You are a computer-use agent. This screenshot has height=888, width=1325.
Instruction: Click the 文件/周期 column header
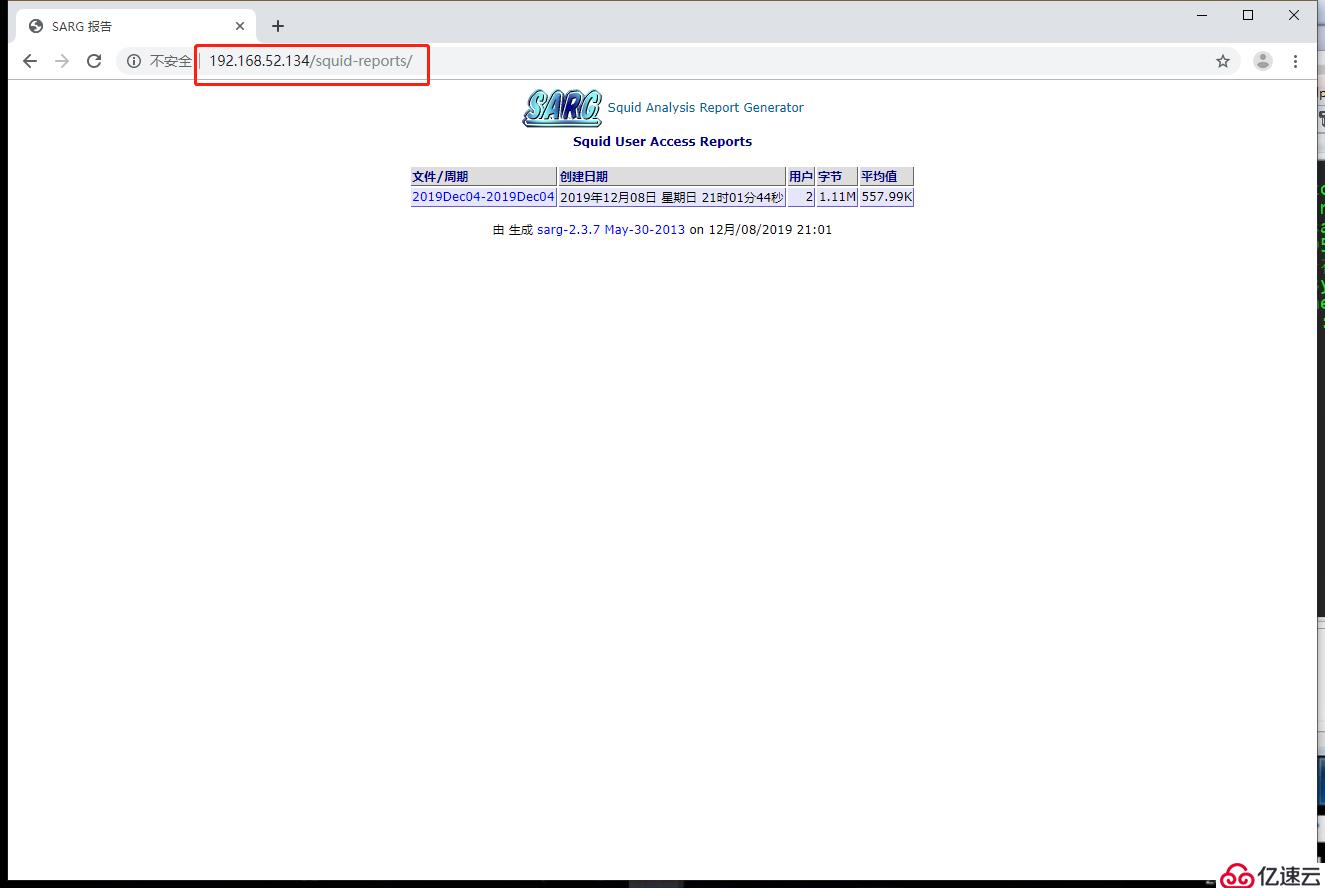(x=483, y=176)
